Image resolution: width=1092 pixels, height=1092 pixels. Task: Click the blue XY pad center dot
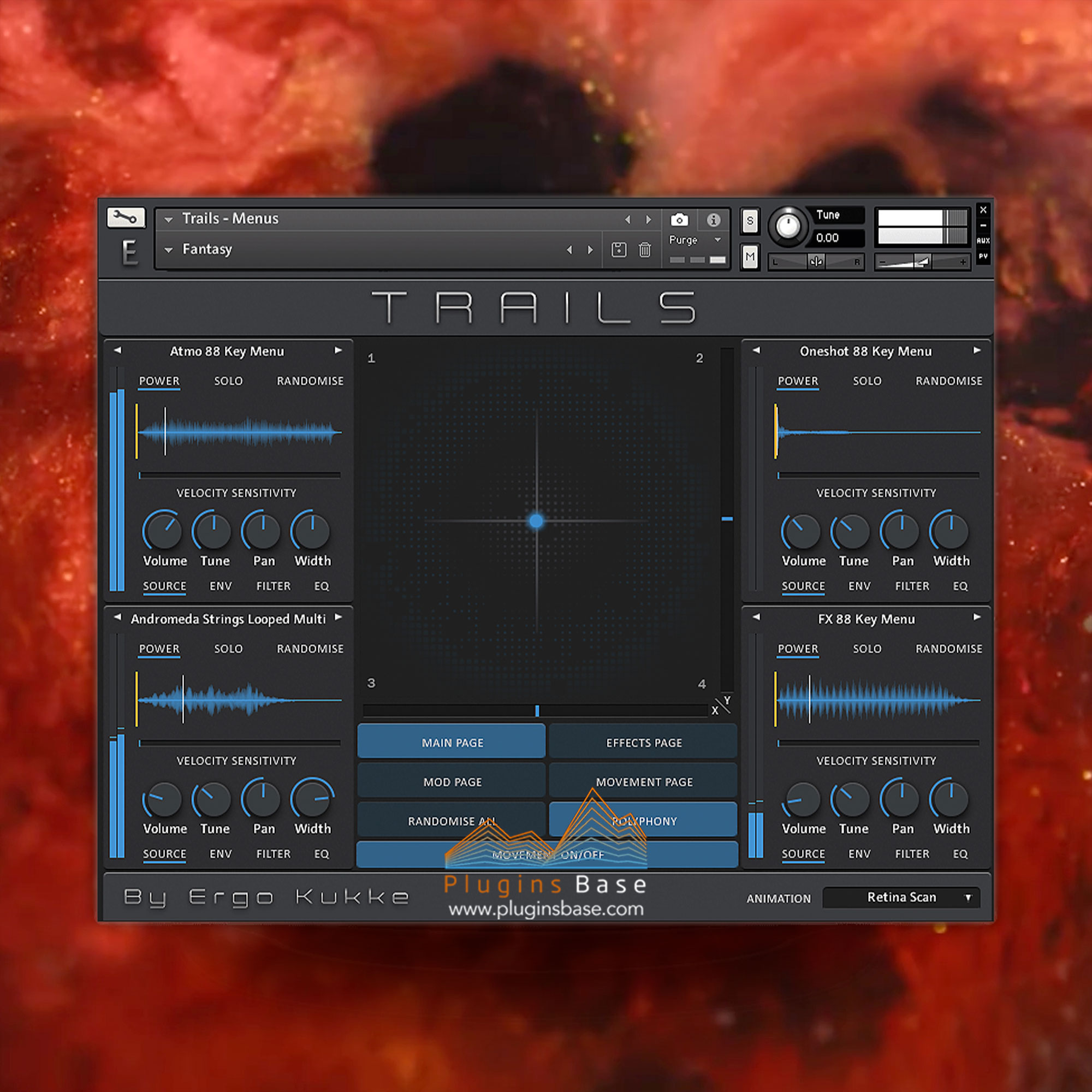click(x=536, y=520)
